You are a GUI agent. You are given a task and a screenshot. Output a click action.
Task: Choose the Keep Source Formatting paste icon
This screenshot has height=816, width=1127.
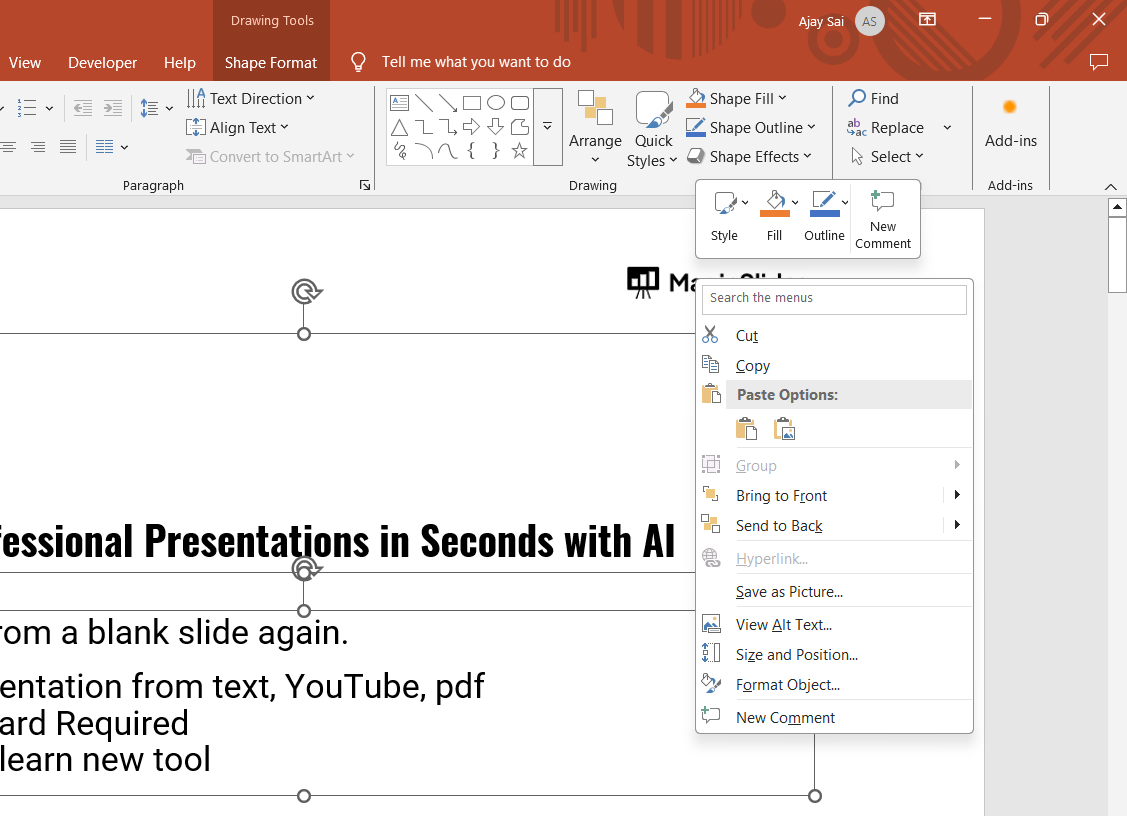click(746, 430)
